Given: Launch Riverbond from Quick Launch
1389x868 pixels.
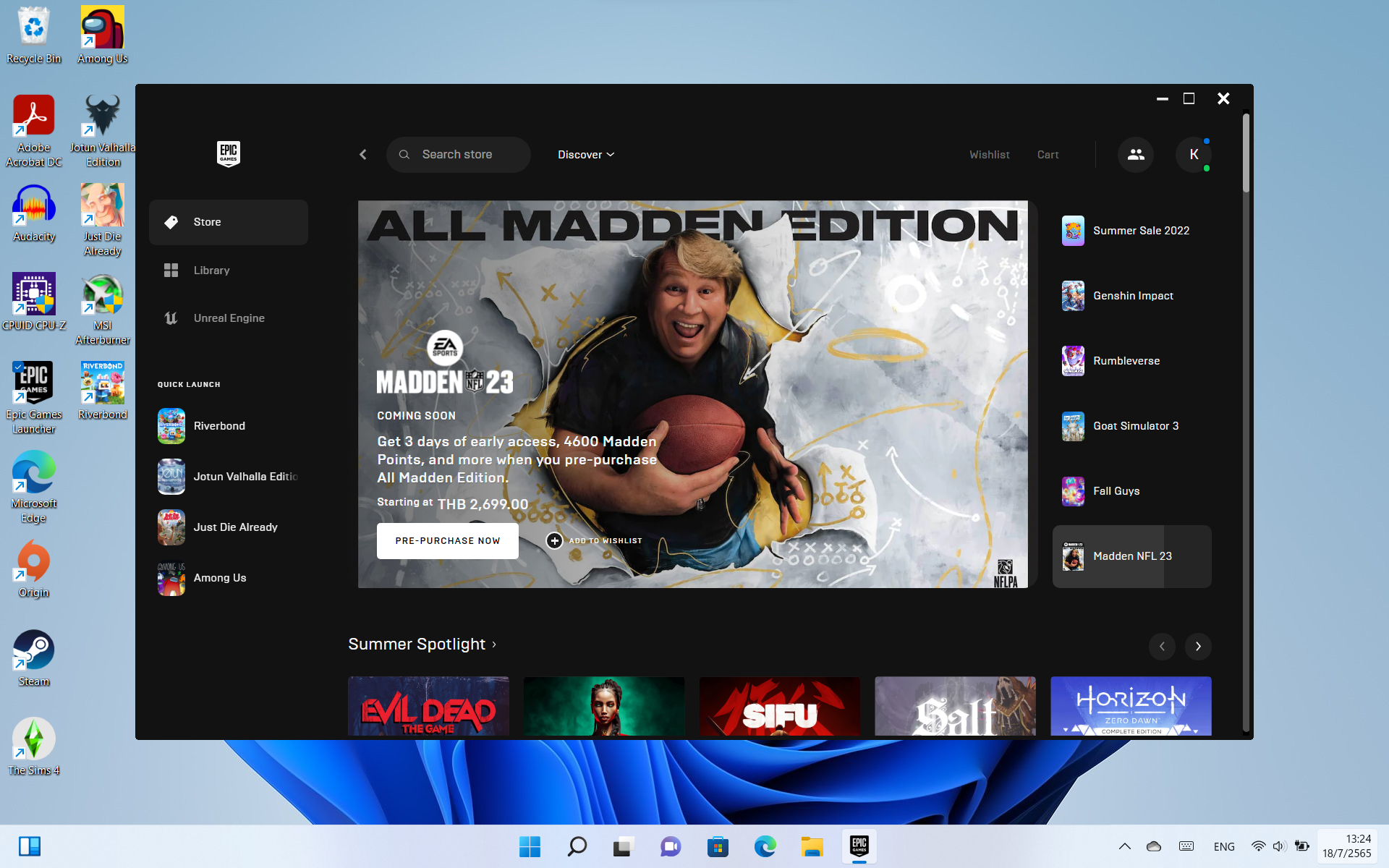Looking at the screenshot, I should click(x=220, y=426).
